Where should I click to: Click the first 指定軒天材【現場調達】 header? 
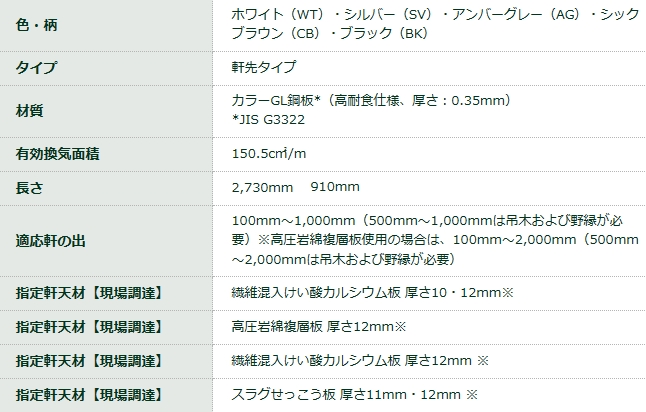[89, 293]
